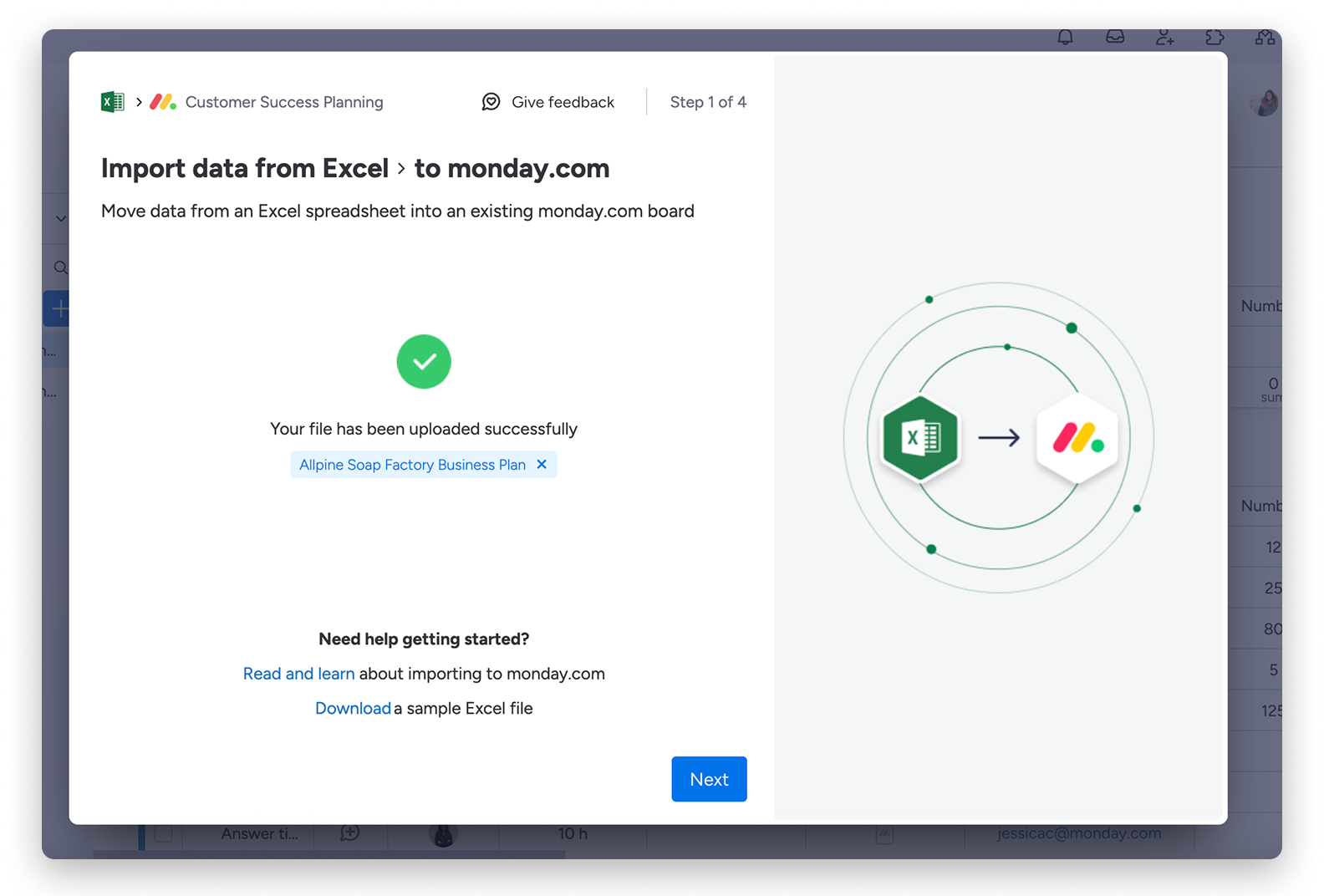Image resolution: width=1324 pixels, height=896 pixels.
Task: Click jessicac@monday.com cell in background board
Action: tap(1078, 833)
